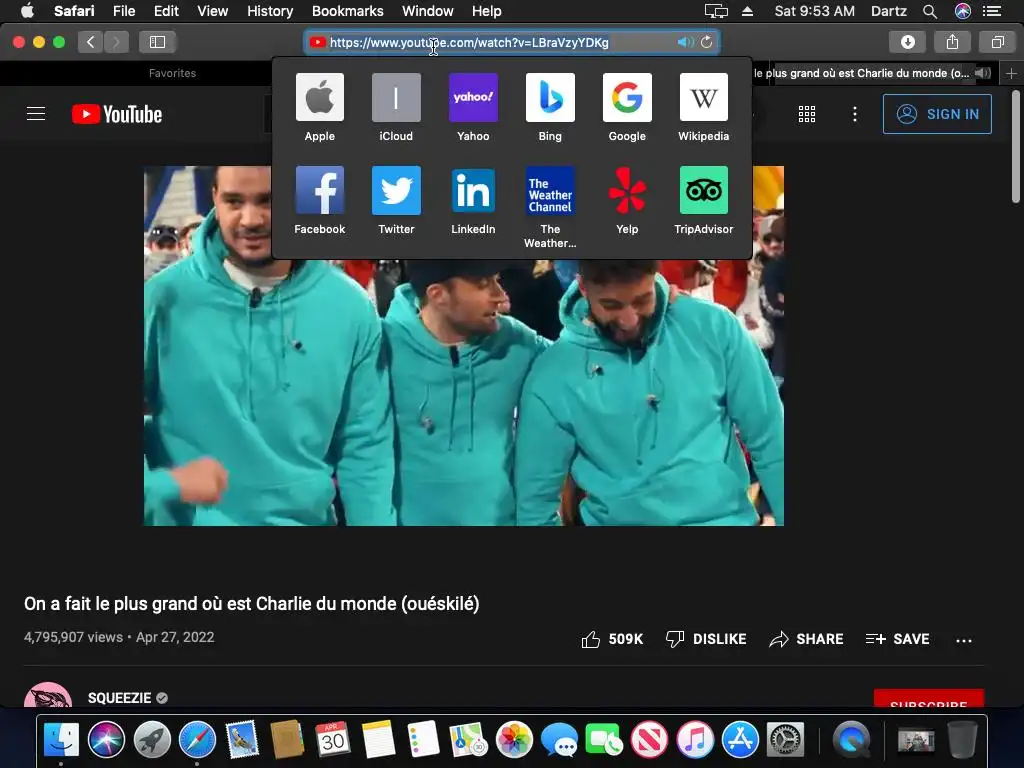Screen dimensions: 1024x768
Task: Add a new tab with plus button
Action: [x=1011, y=73]
